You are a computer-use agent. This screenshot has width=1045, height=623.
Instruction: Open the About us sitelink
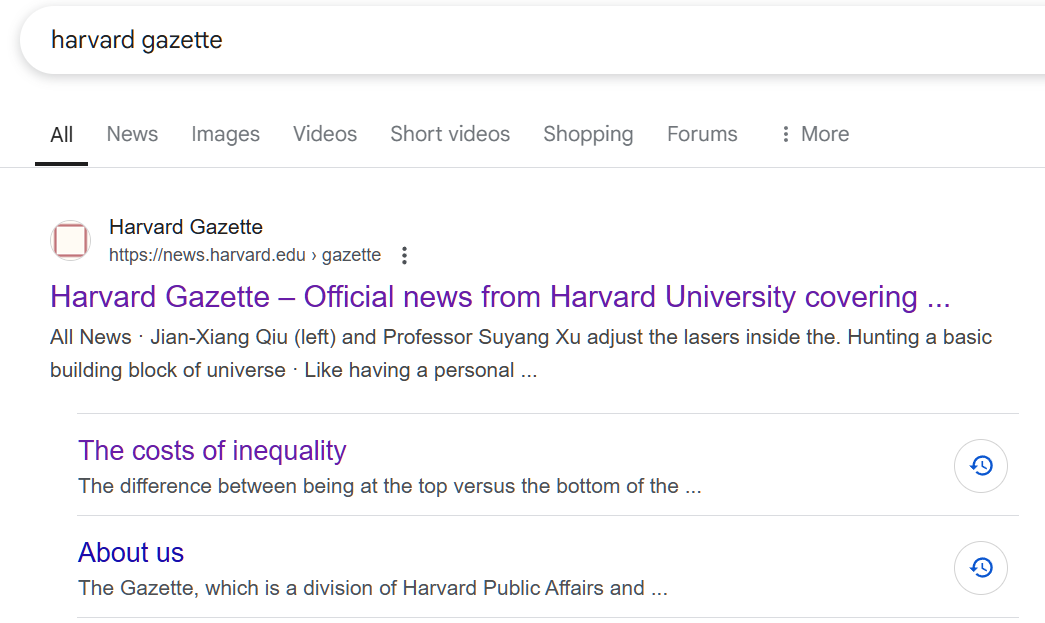pos(131,553)
